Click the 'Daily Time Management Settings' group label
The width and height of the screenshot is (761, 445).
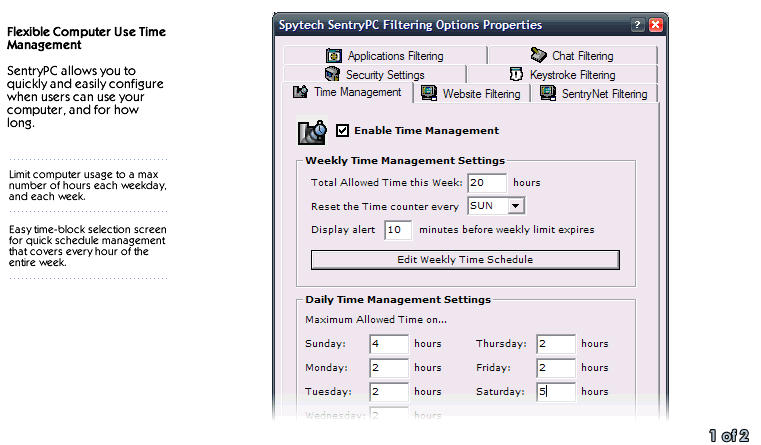pos(398,299)
